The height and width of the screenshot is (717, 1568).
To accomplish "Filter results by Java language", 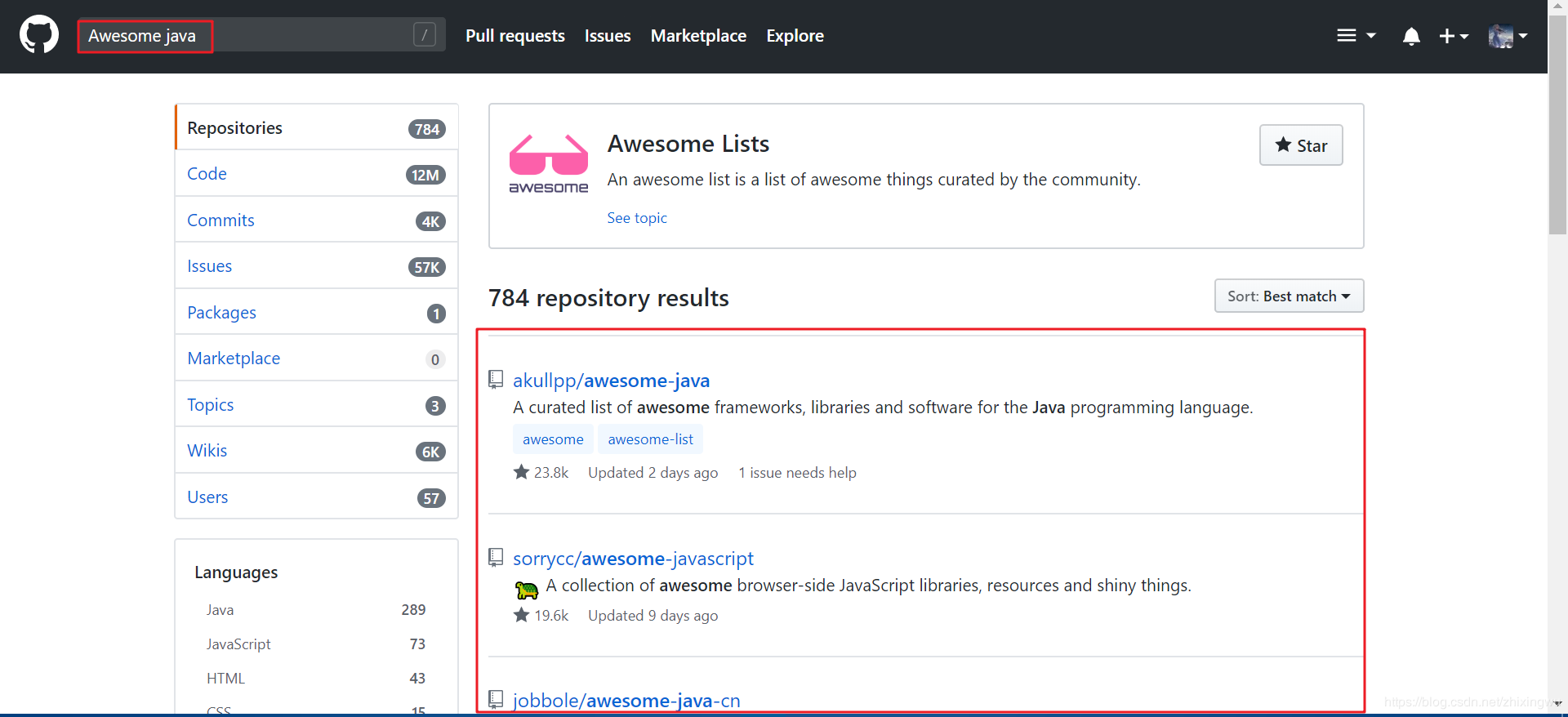I will 220,610.
